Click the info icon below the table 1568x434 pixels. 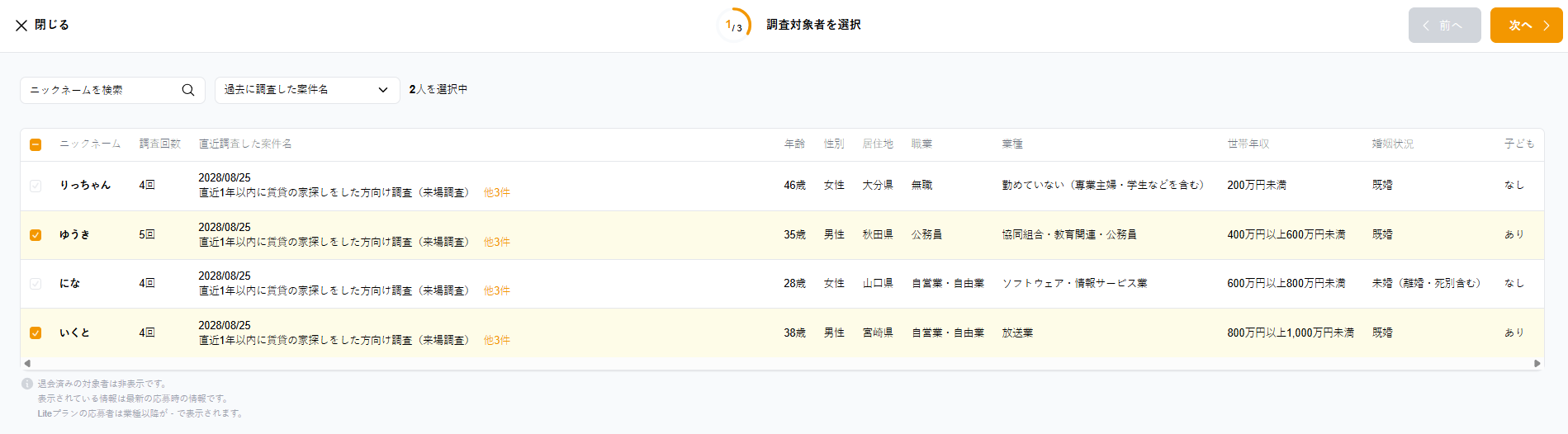point(27,384)
